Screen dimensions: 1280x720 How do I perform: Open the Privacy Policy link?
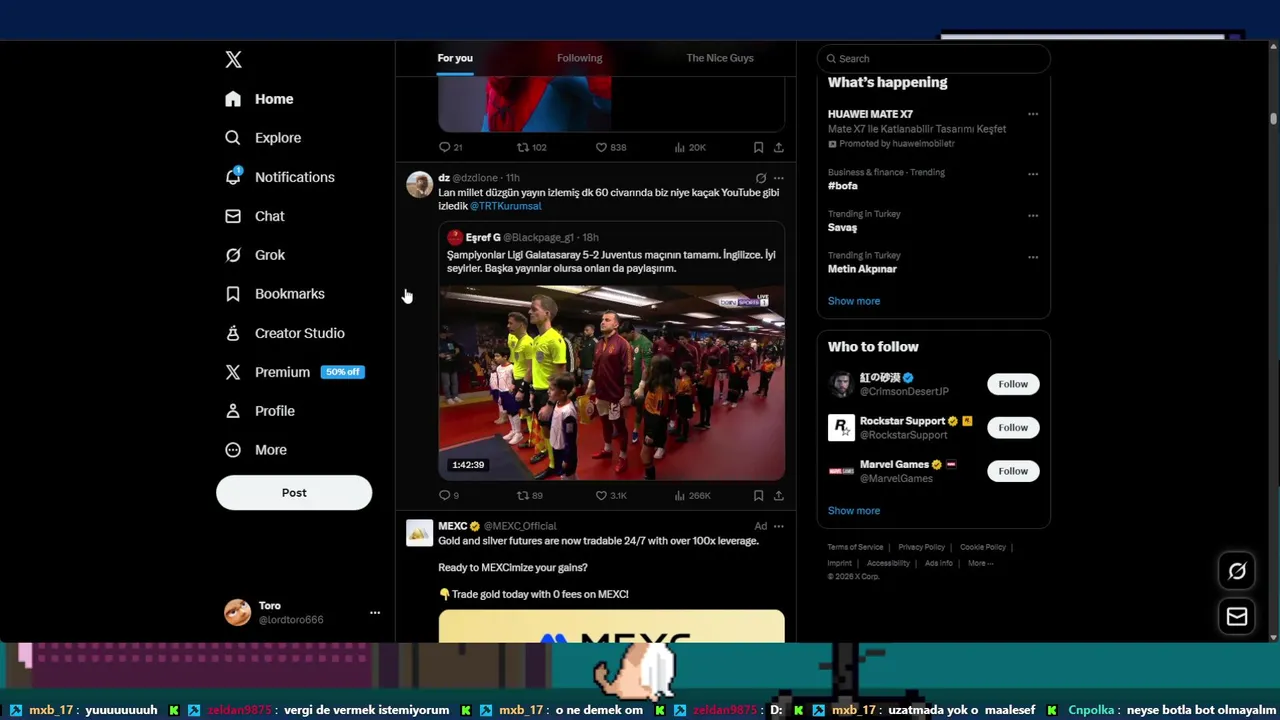coord(921,547)
